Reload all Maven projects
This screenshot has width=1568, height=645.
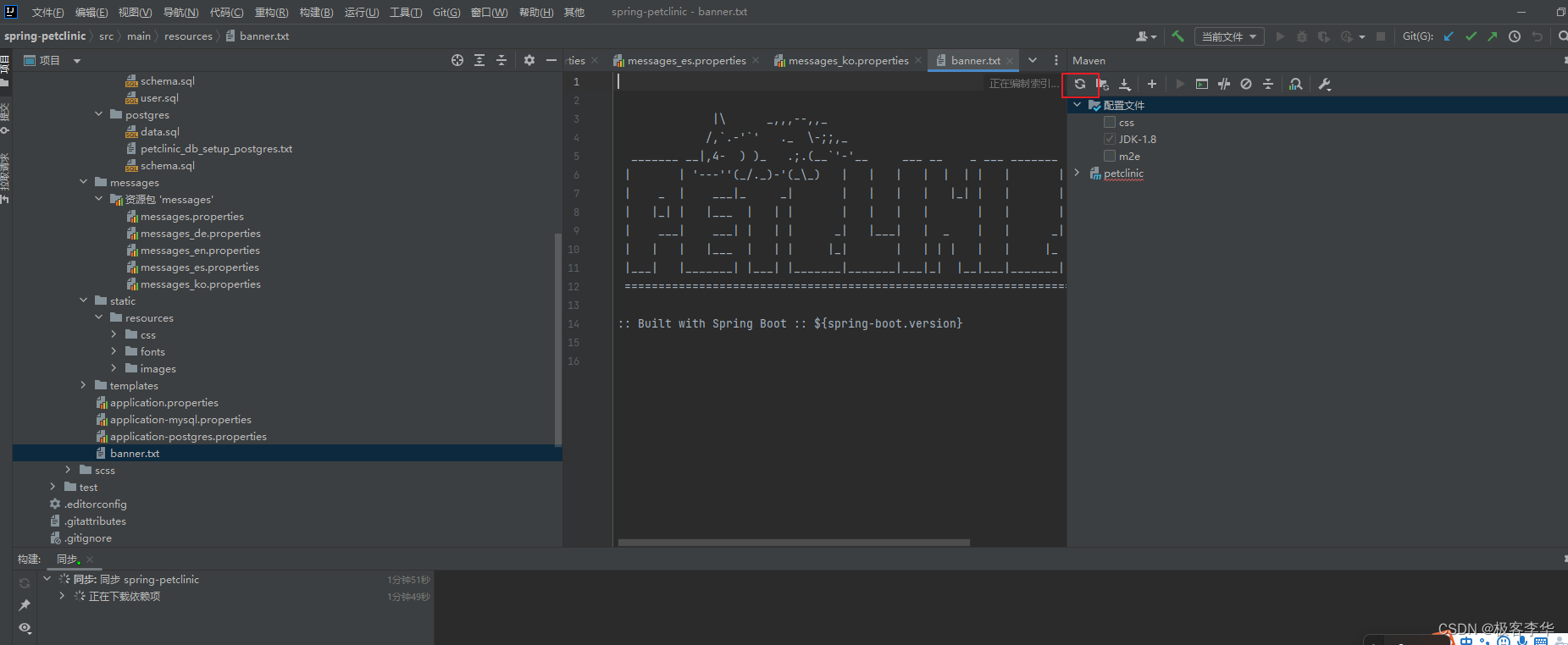tap(1079, 84)
